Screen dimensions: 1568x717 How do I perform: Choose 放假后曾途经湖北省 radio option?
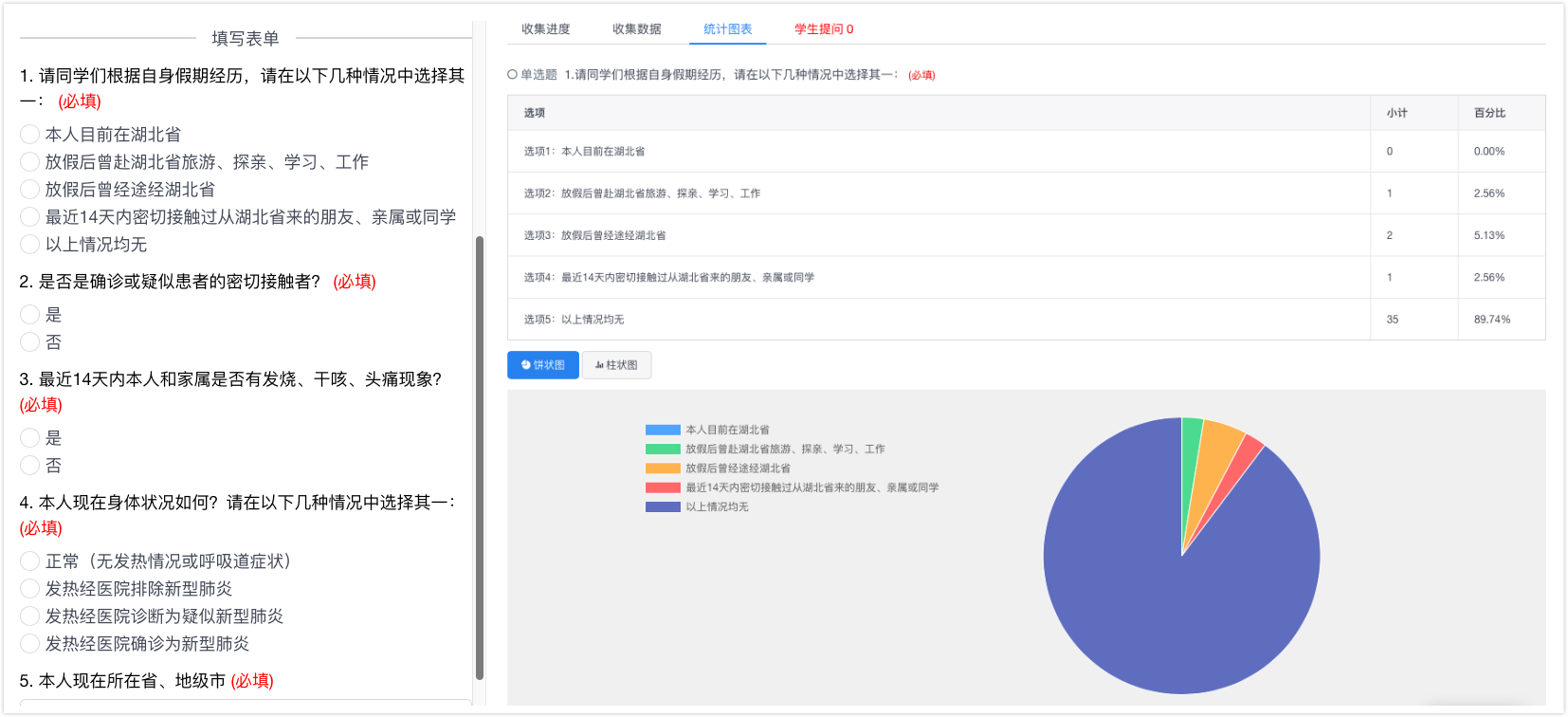30,190
